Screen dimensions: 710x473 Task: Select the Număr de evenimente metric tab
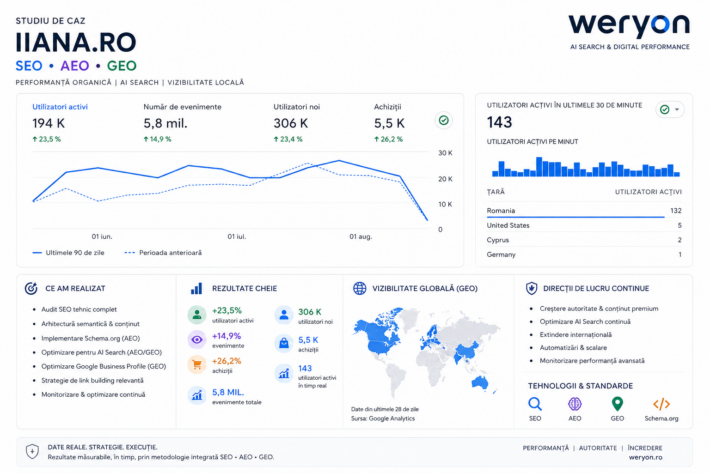[x=182, y=123]
